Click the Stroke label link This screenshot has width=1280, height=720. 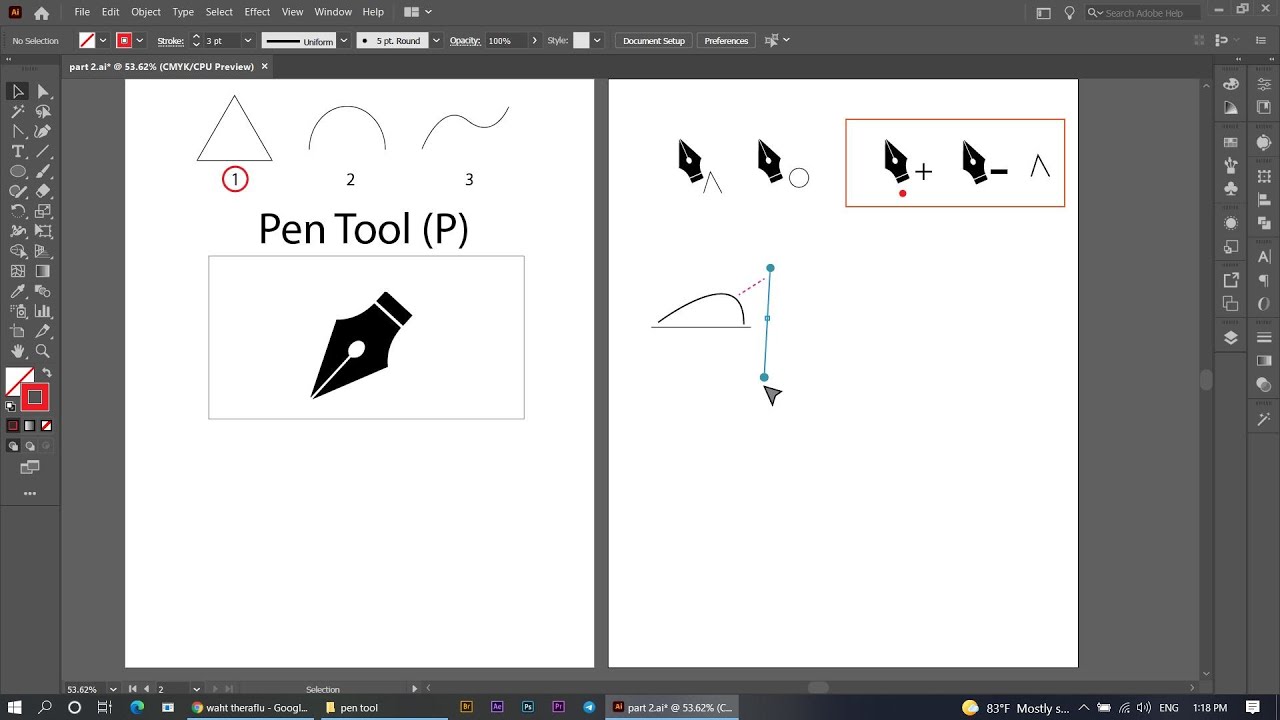click(171, 41)
